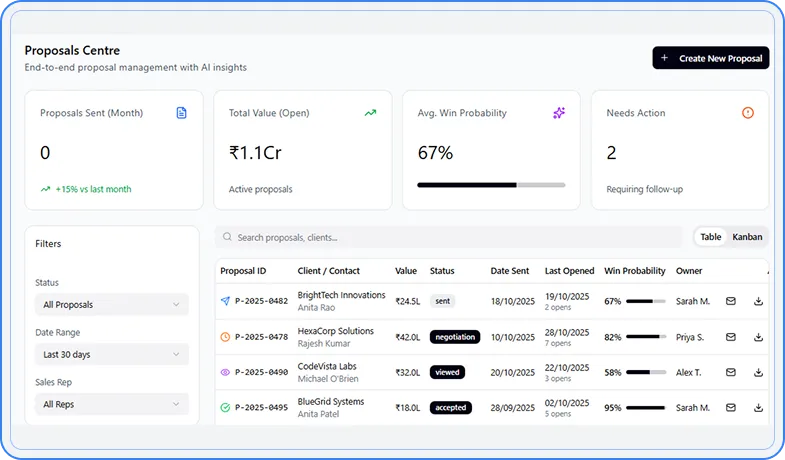Screen dimensions: 785x460
Task: Click the paper plane icon beside P-2025-0482
Action: [x=225, y=301]
